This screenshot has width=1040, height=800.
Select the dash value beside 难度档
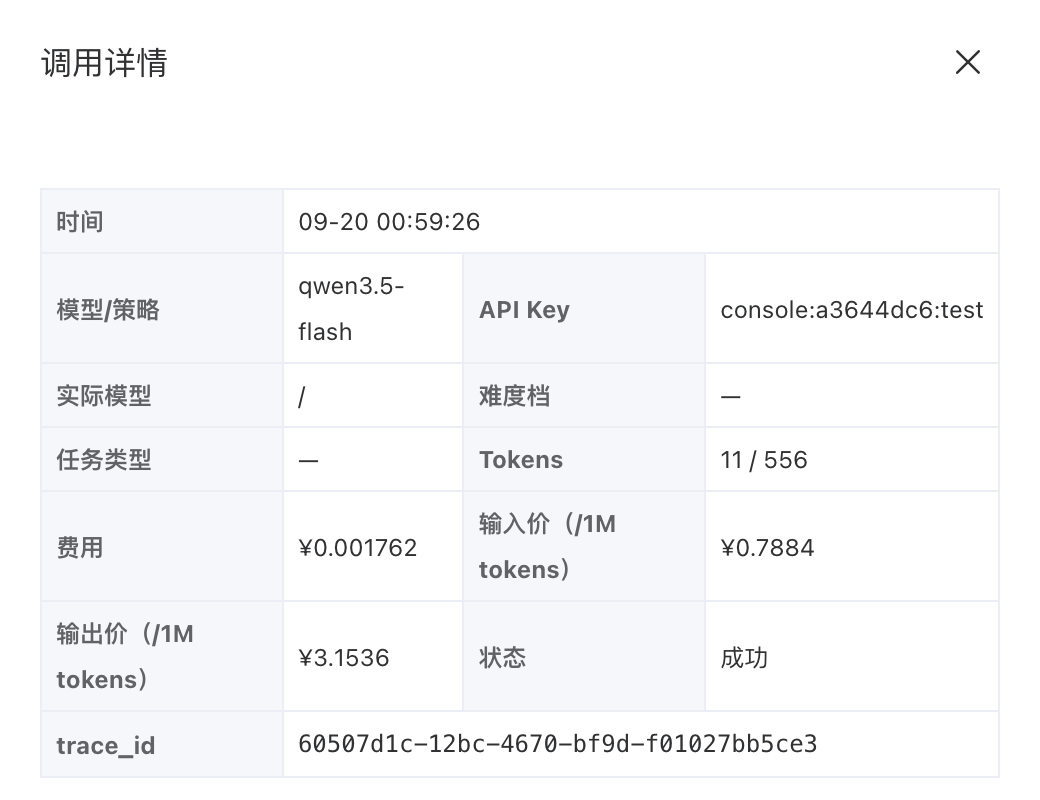[x=730, y=397]
